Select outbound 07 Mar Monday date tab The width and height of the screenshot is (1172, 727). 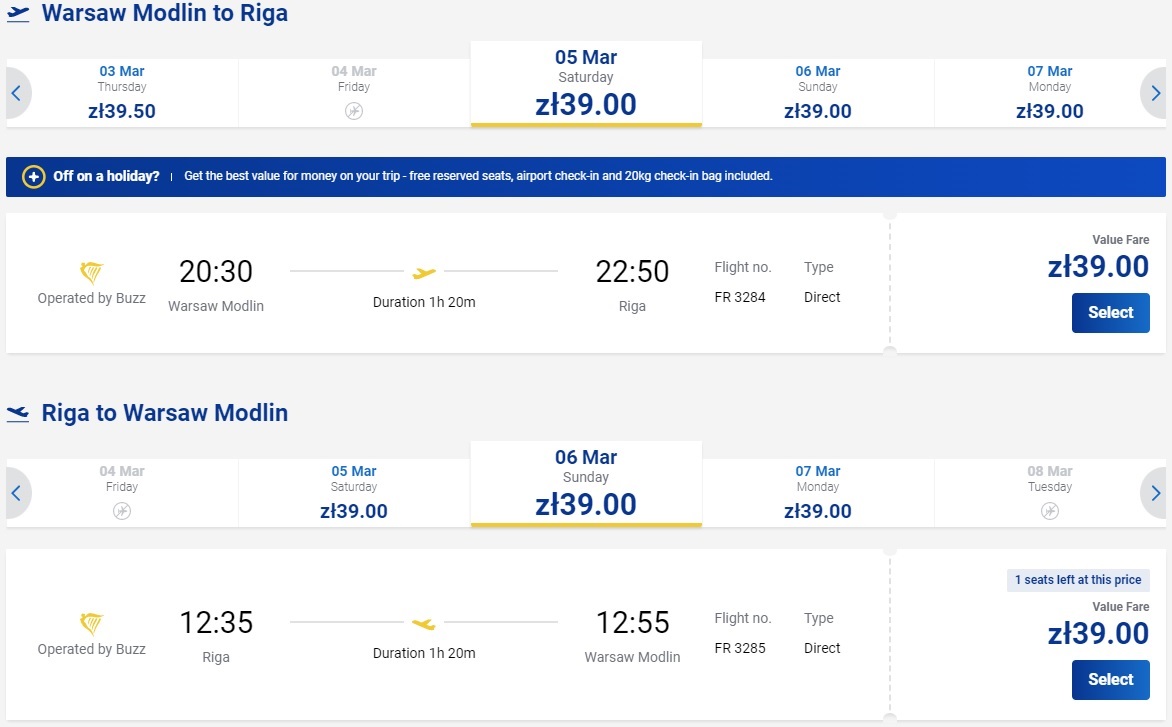(x=1049, y=93)
